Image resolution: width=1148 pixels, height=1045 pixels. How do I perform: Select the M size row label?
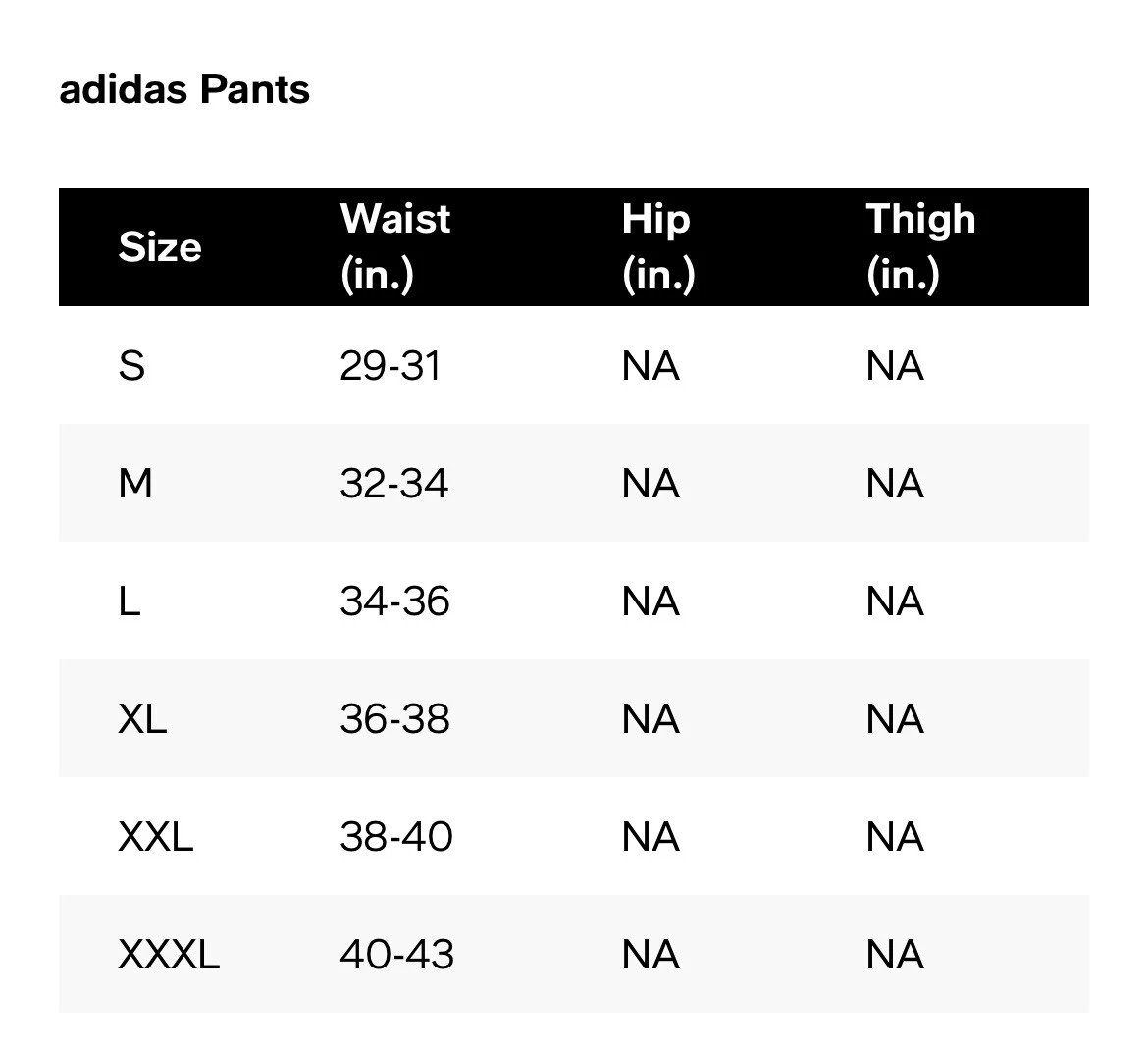[x=135, y=484]
